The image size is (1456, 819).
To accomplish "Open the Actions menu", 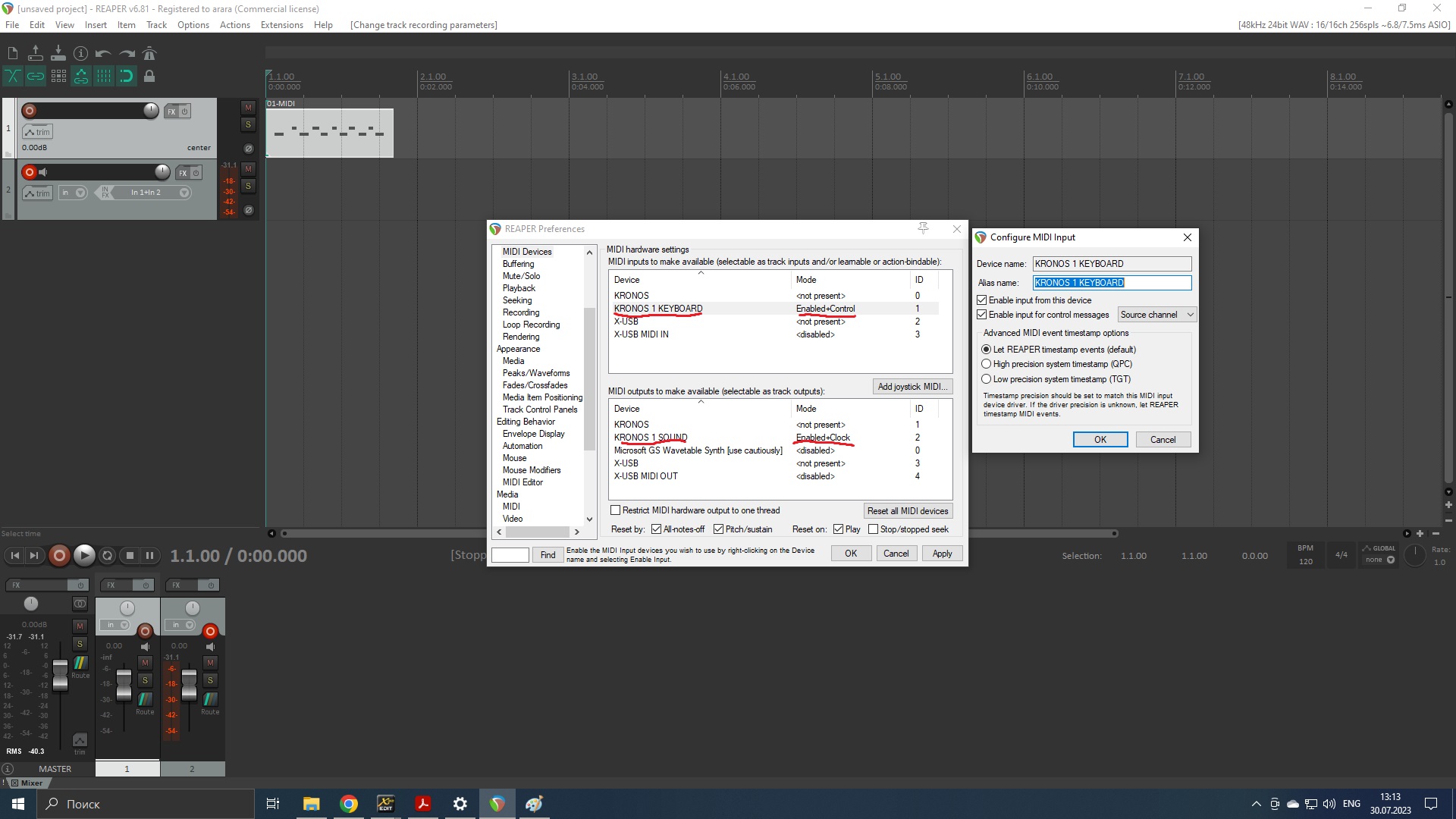I will pyautogui.click(x=234, y=25).
